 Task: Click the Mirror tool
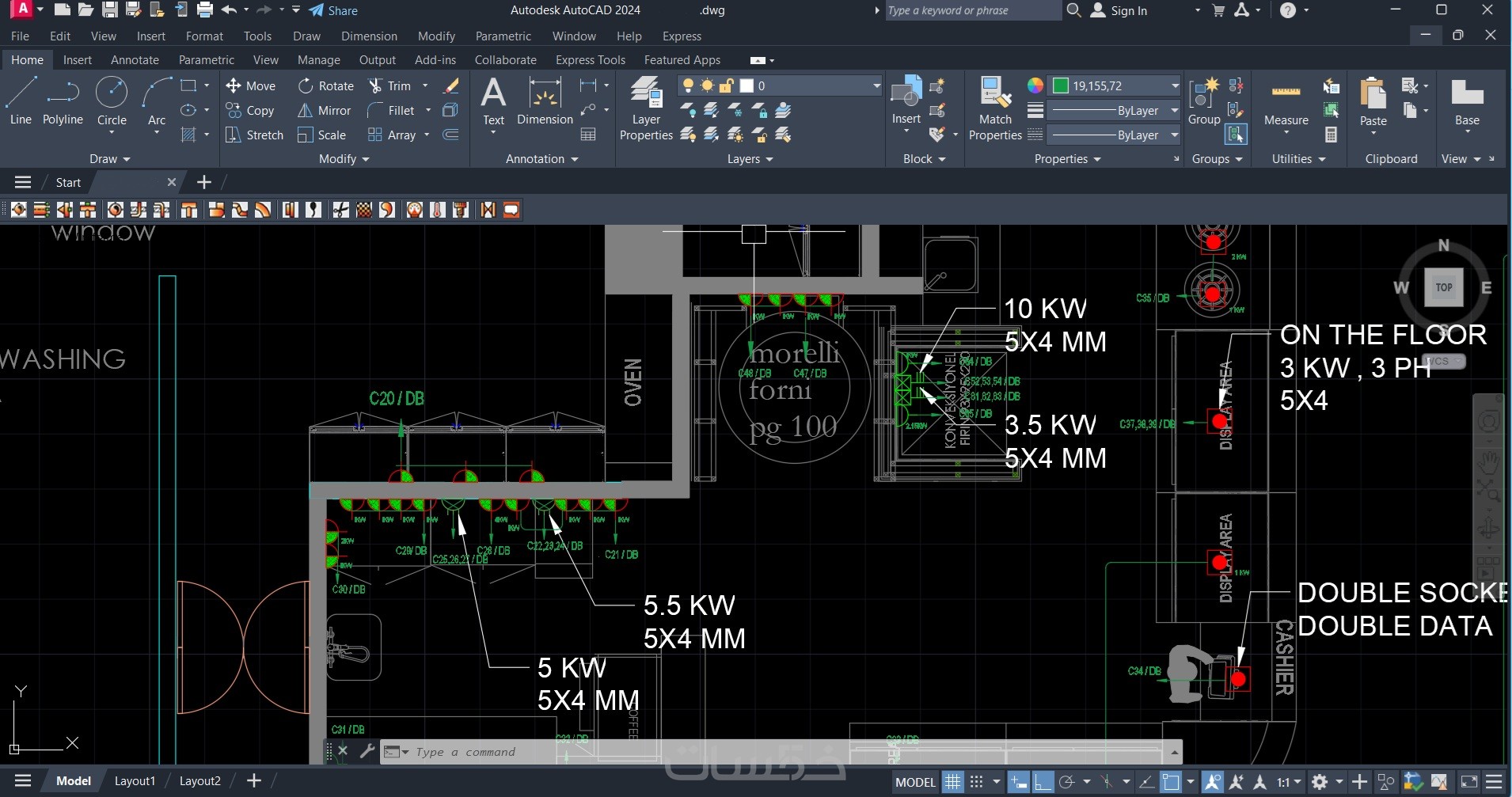325,111
